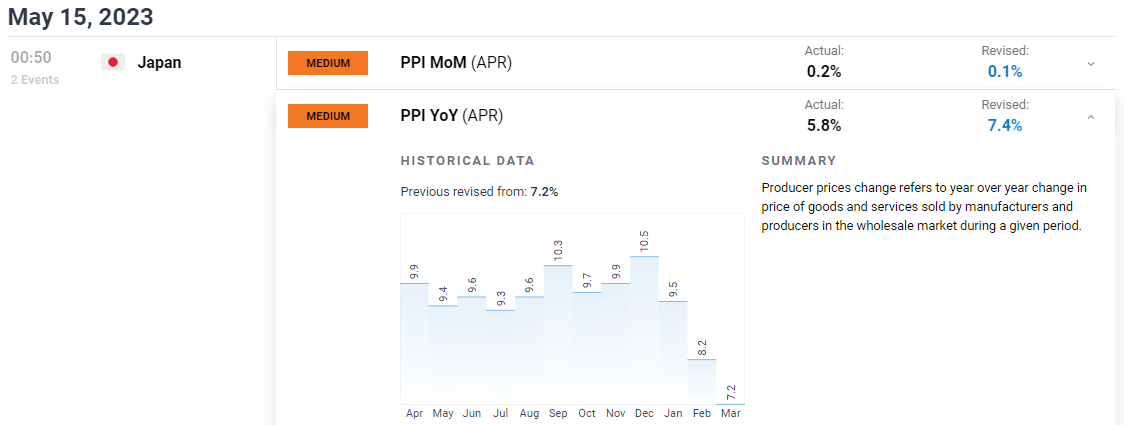The height and width of the screenshot is (425, 1124).
Task: Click the MEDIUM badge beside PPI YoY
Action: [x=328, y=116]
